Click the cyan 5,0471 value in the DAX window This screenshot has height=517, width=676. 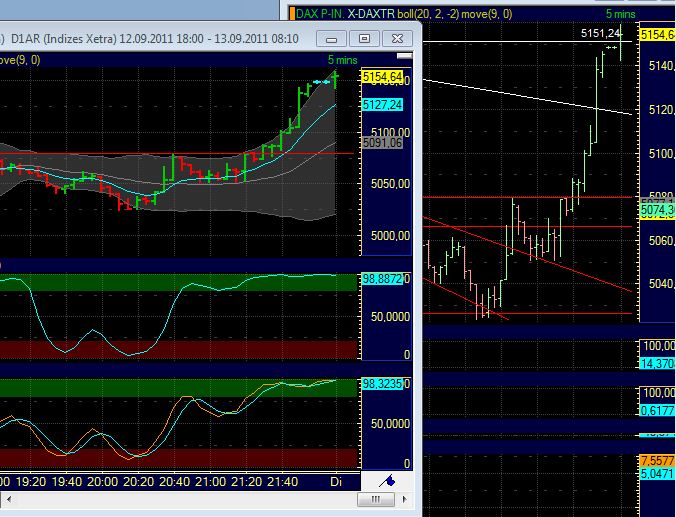(x=657, y=473)
